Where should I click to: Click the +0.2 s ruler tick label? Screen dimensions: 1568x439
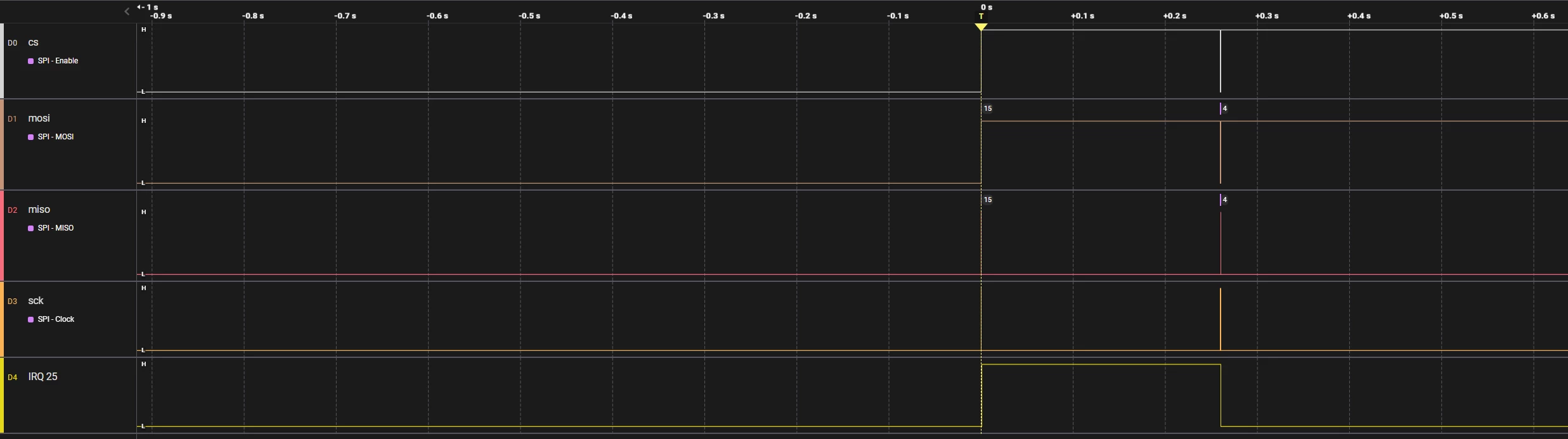pyautogui.click(x=1175, y=16)
